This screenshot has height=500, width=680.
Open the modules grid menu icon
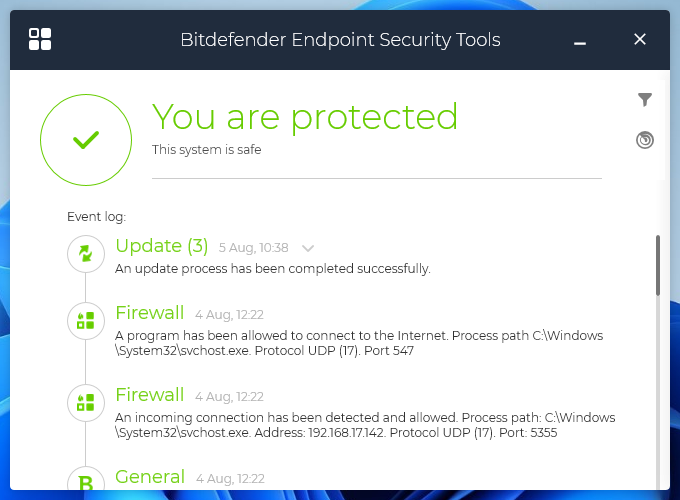pyautogui.click(x=41, y=39)
